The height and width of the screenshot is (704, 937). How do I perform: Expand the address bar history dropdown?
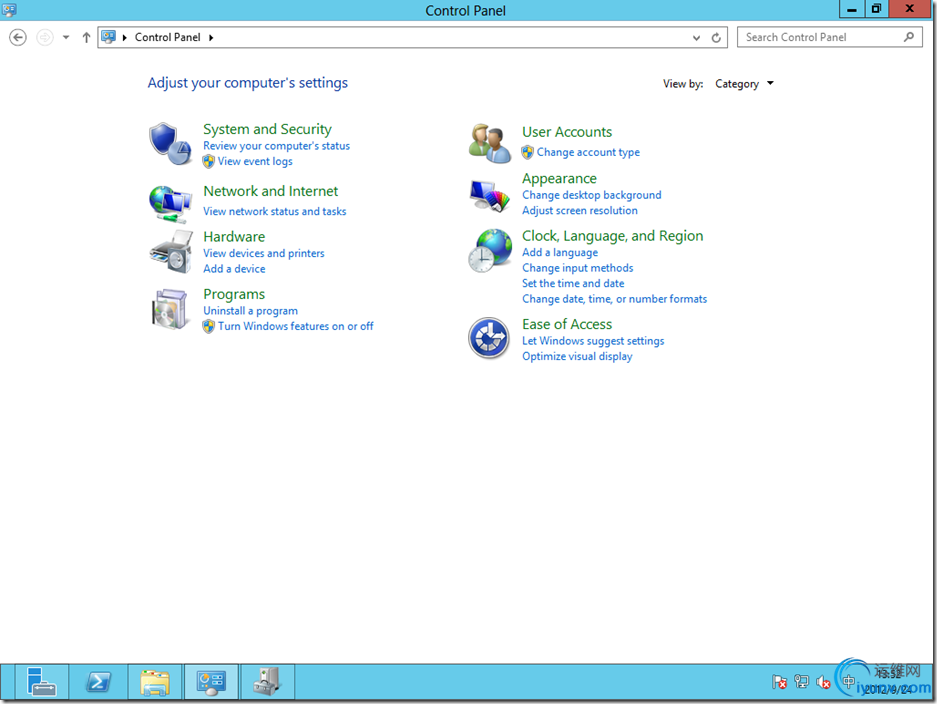point(696,38)
